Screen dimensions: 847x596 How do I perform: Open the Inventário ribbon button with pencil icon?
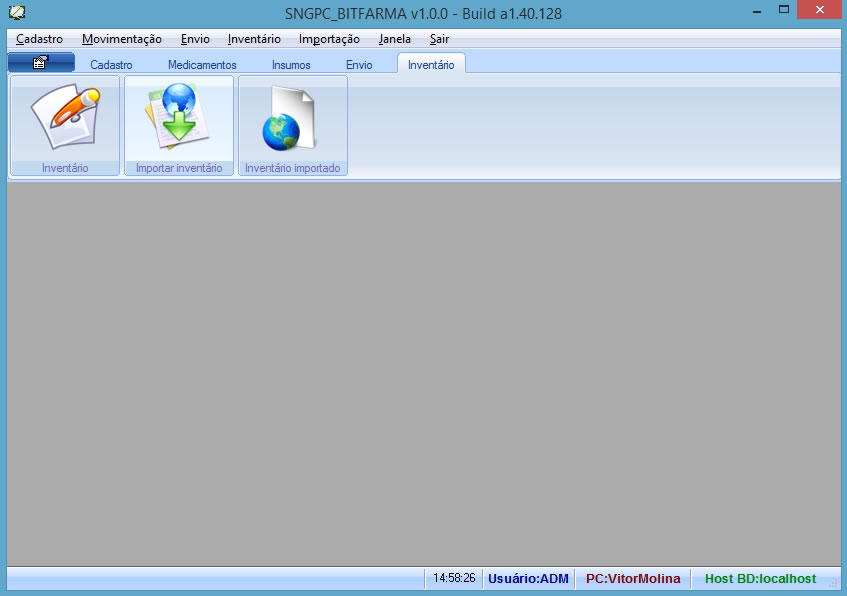[65, 125]
